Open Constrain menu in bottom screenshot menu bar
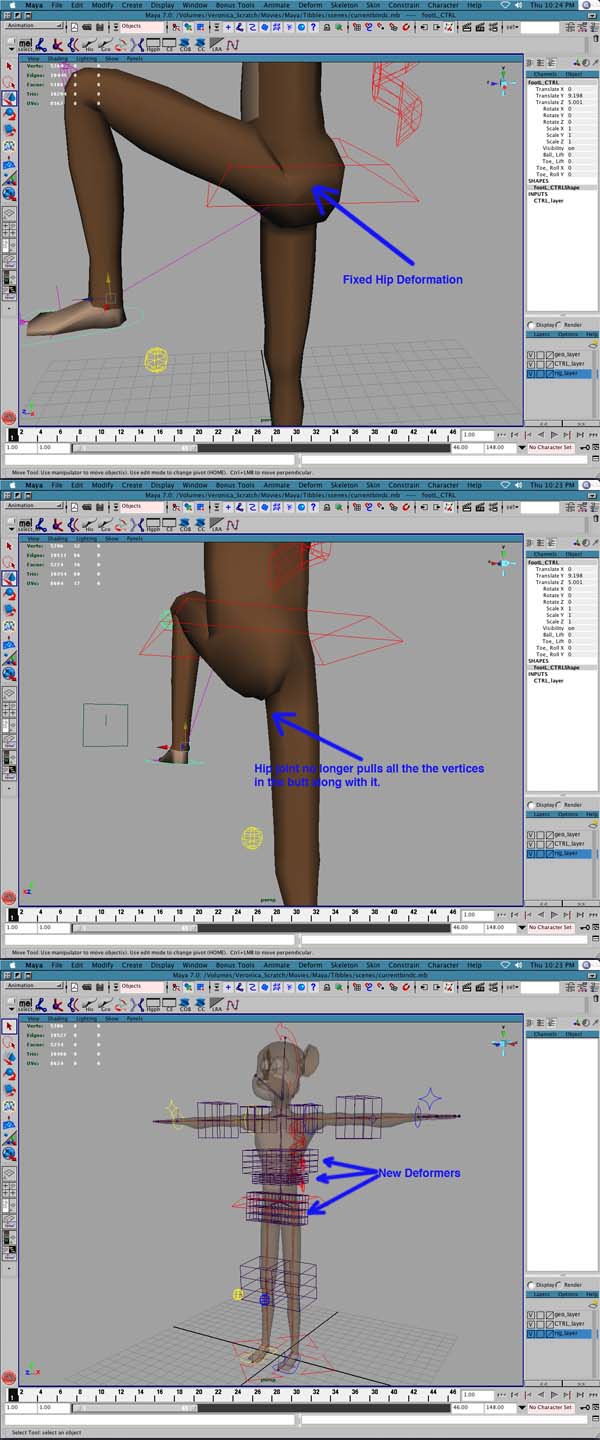Image resolution: width=600 pixels, height=1440 pixels. click(403, 965)
